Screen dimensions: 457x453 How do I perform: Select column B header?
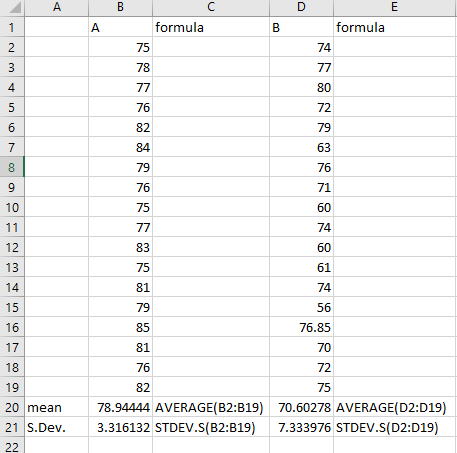tap(120, 7)
